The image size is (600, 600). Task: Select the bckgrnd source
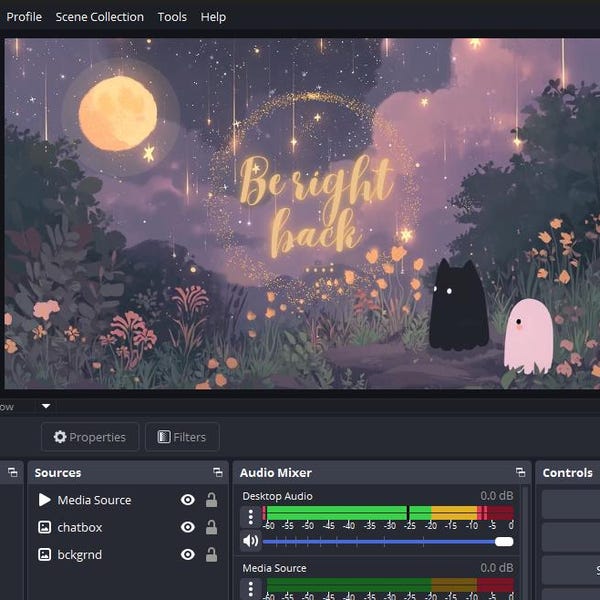click(128, 554)
